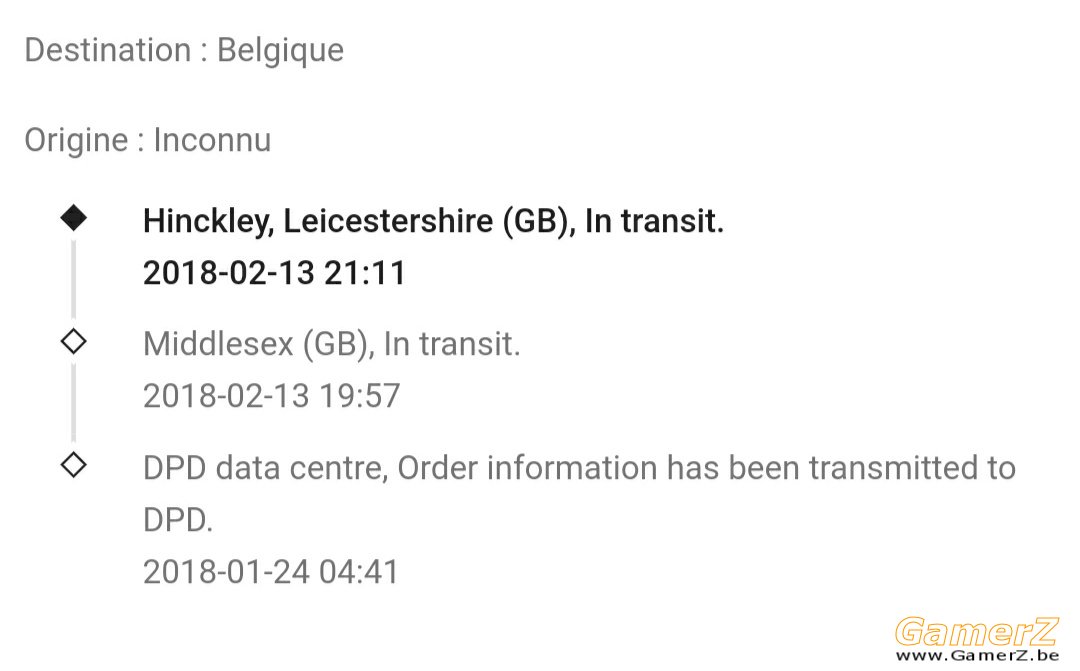Click the 2018-02-13 19:57 timestamp
Viewport: 1080px width, 671px height.
coord(271,396)
